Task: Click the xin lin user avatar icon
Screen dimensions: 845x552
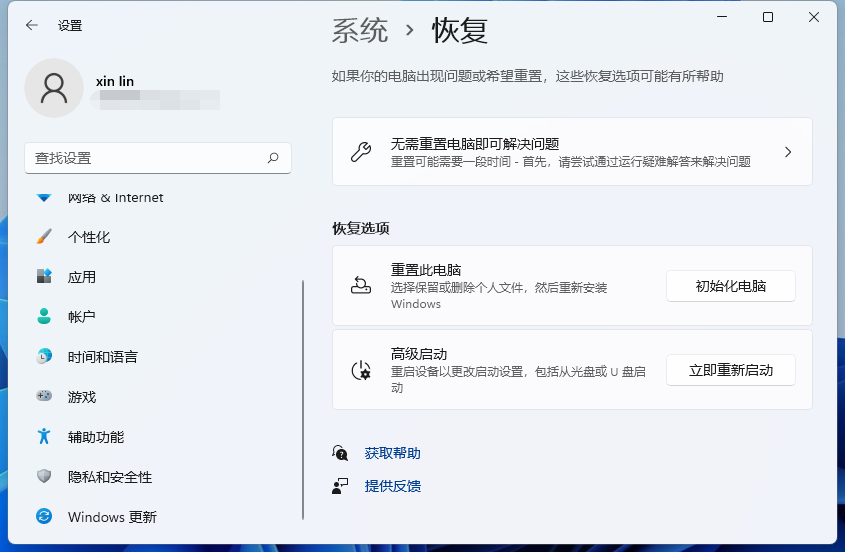Action: (x=54, y=88)
